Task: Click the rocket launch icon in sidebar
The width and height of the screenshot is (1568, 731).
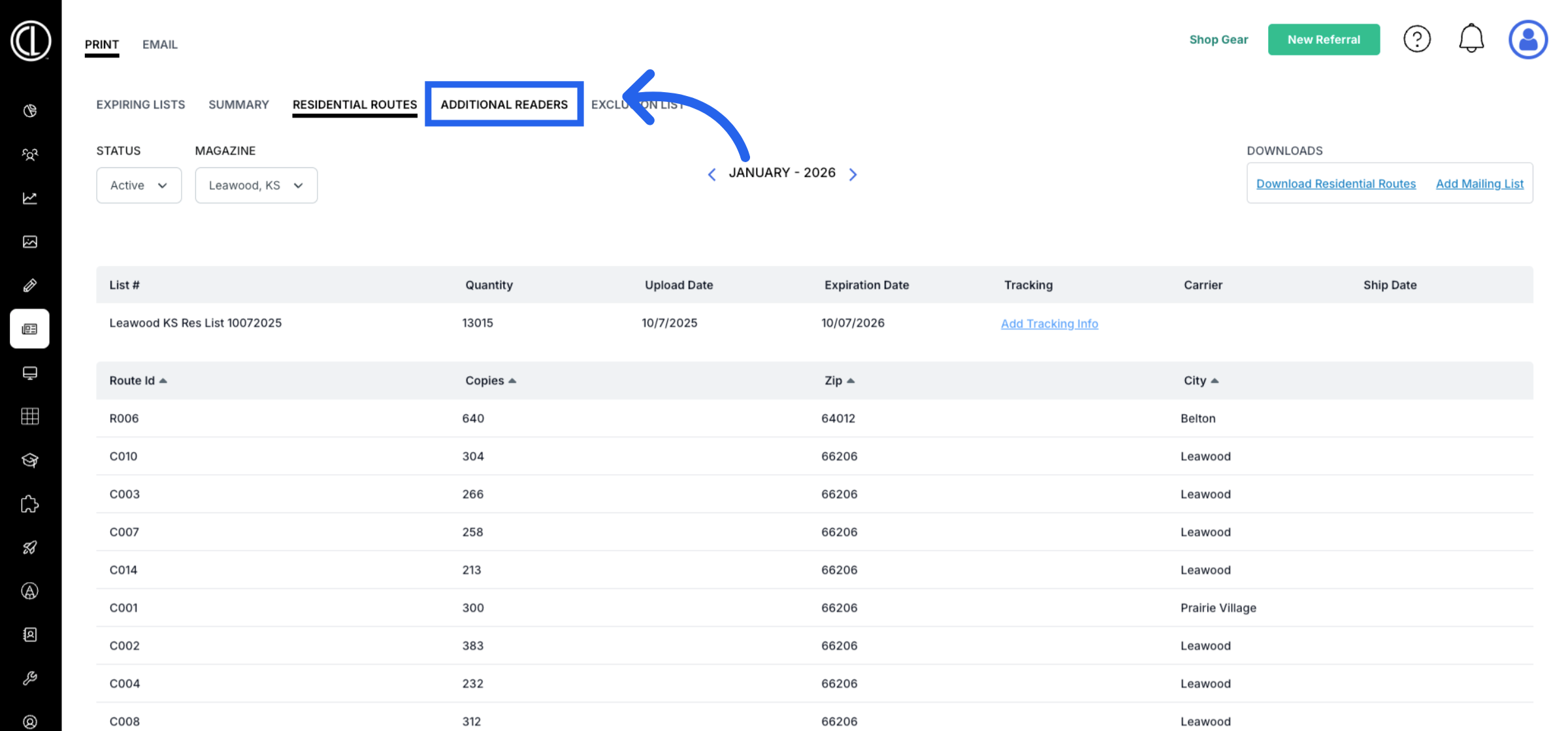Action: [30, 547]
